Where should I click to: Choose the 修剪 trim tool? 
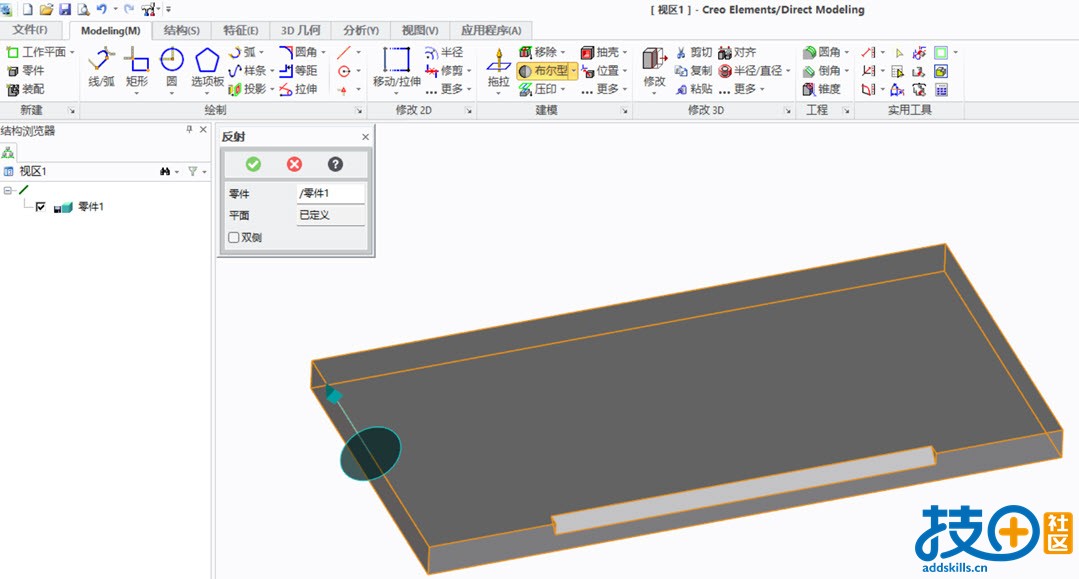tap(444, 70)
